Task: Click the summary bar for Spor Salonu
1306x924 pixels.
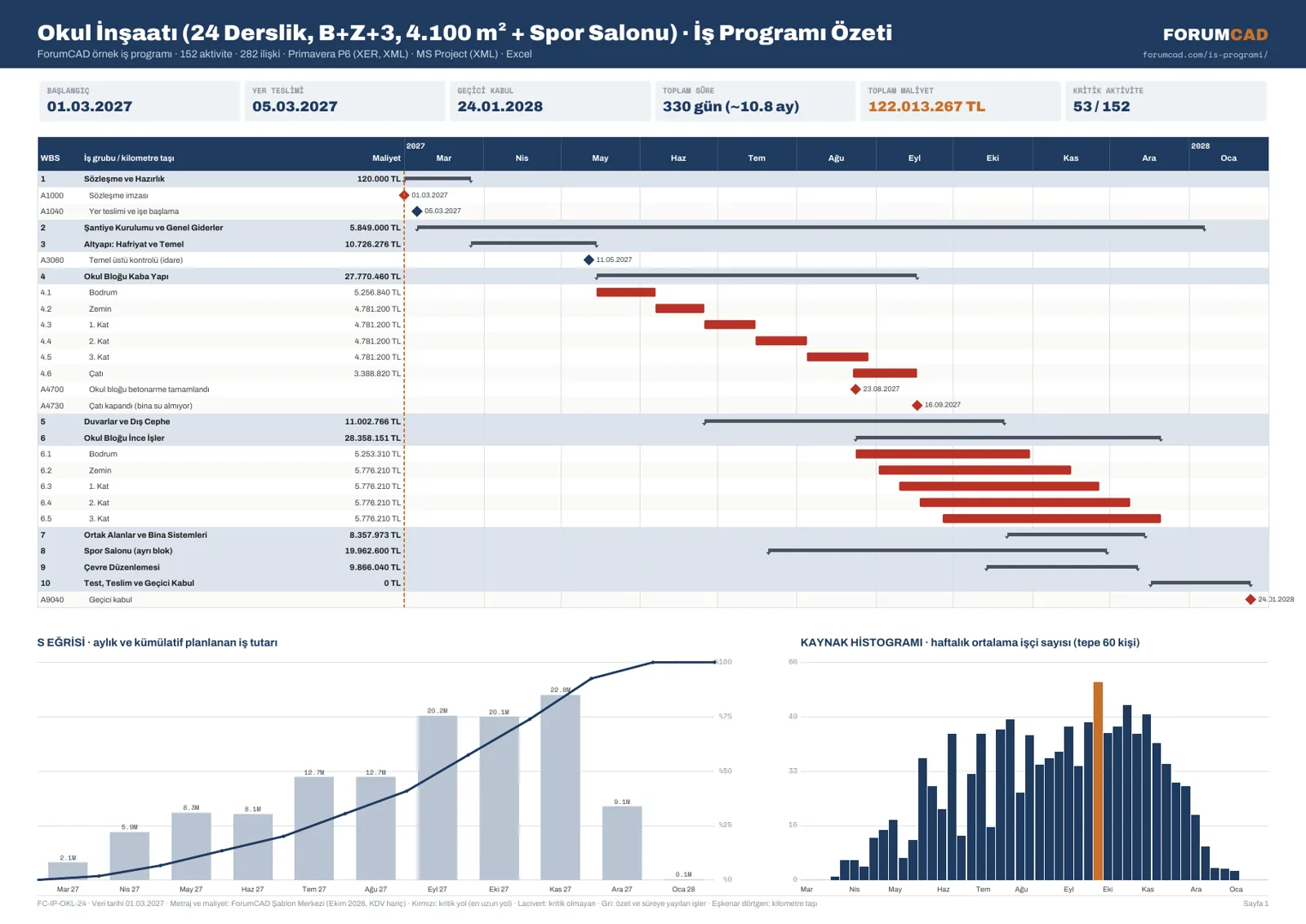Action: 938,551
